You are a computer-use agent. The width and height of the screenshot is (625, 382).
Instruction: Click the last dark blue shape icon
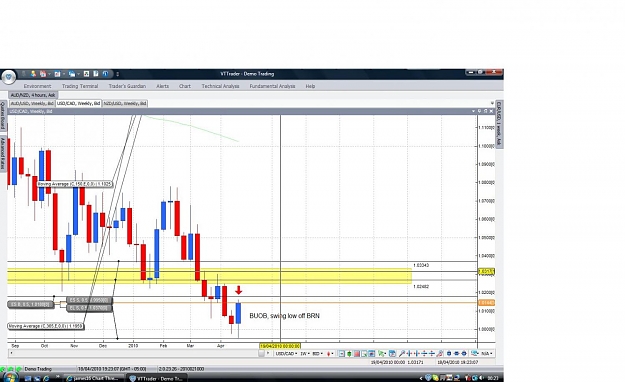click(x=464, y=354)
